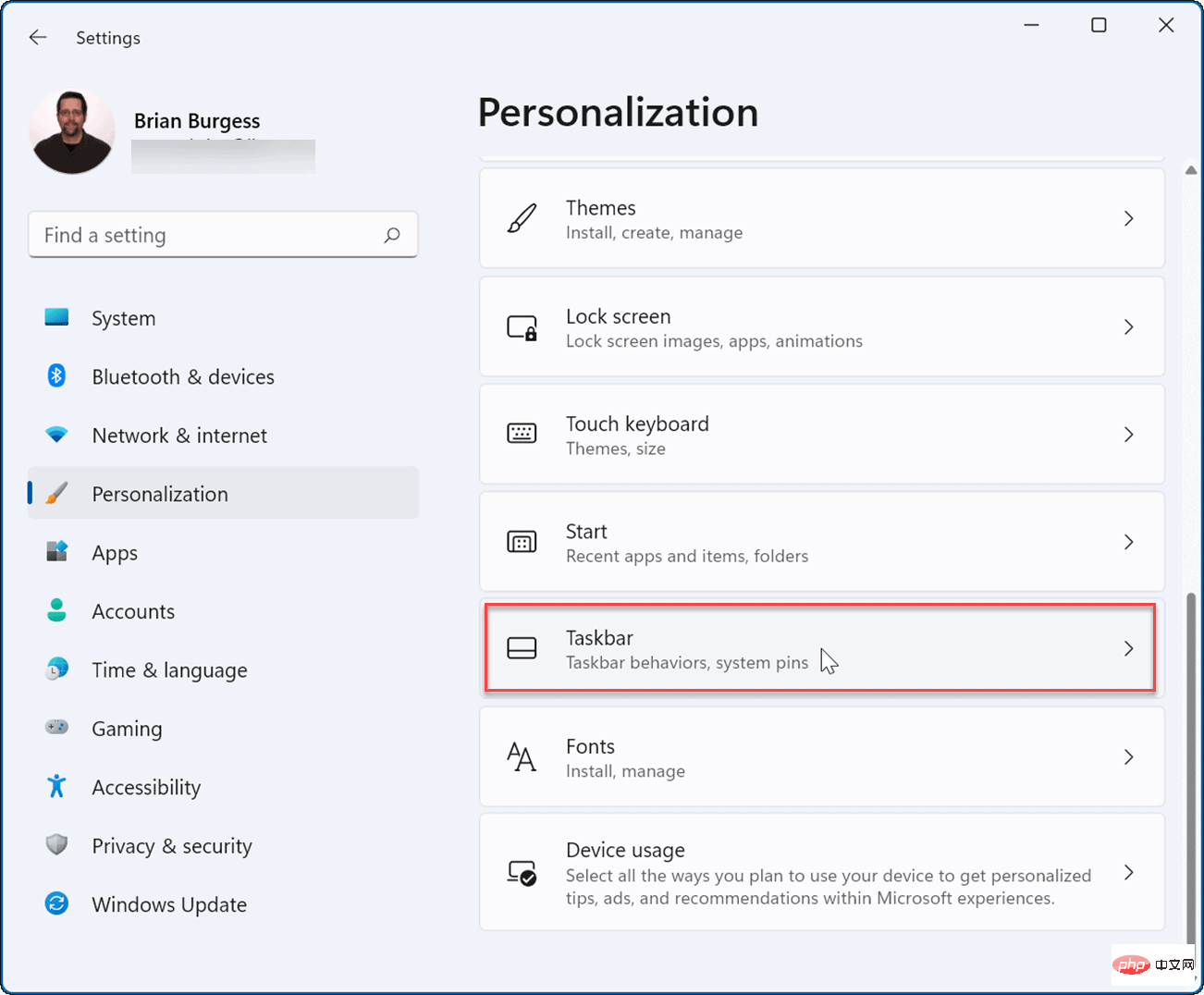
Task: Click 'Recent apps and items, folders' text
Action: coord(687,557)
